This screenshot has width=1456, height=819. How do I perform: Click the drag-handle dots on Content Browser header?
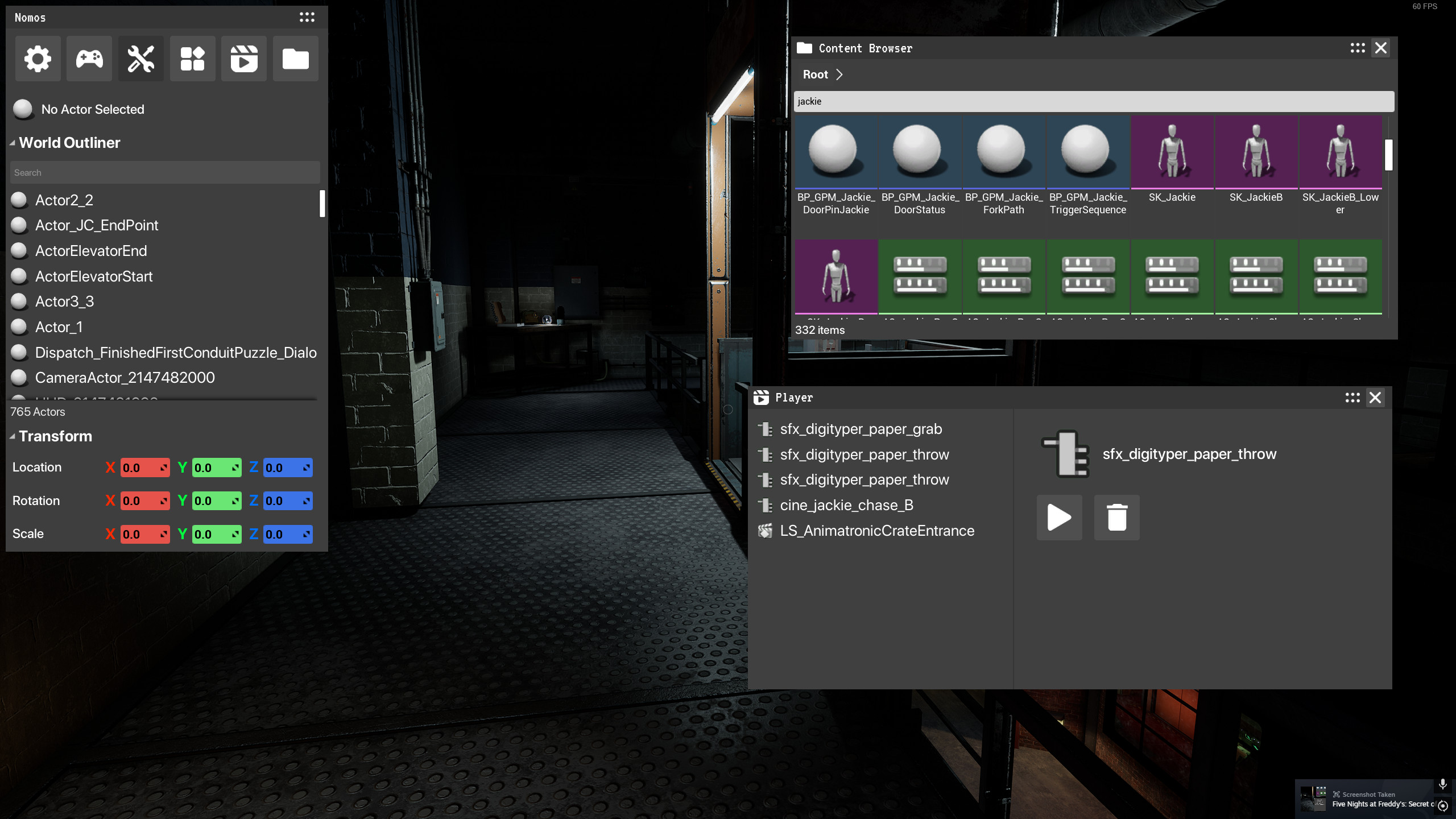coord(1358,48)
